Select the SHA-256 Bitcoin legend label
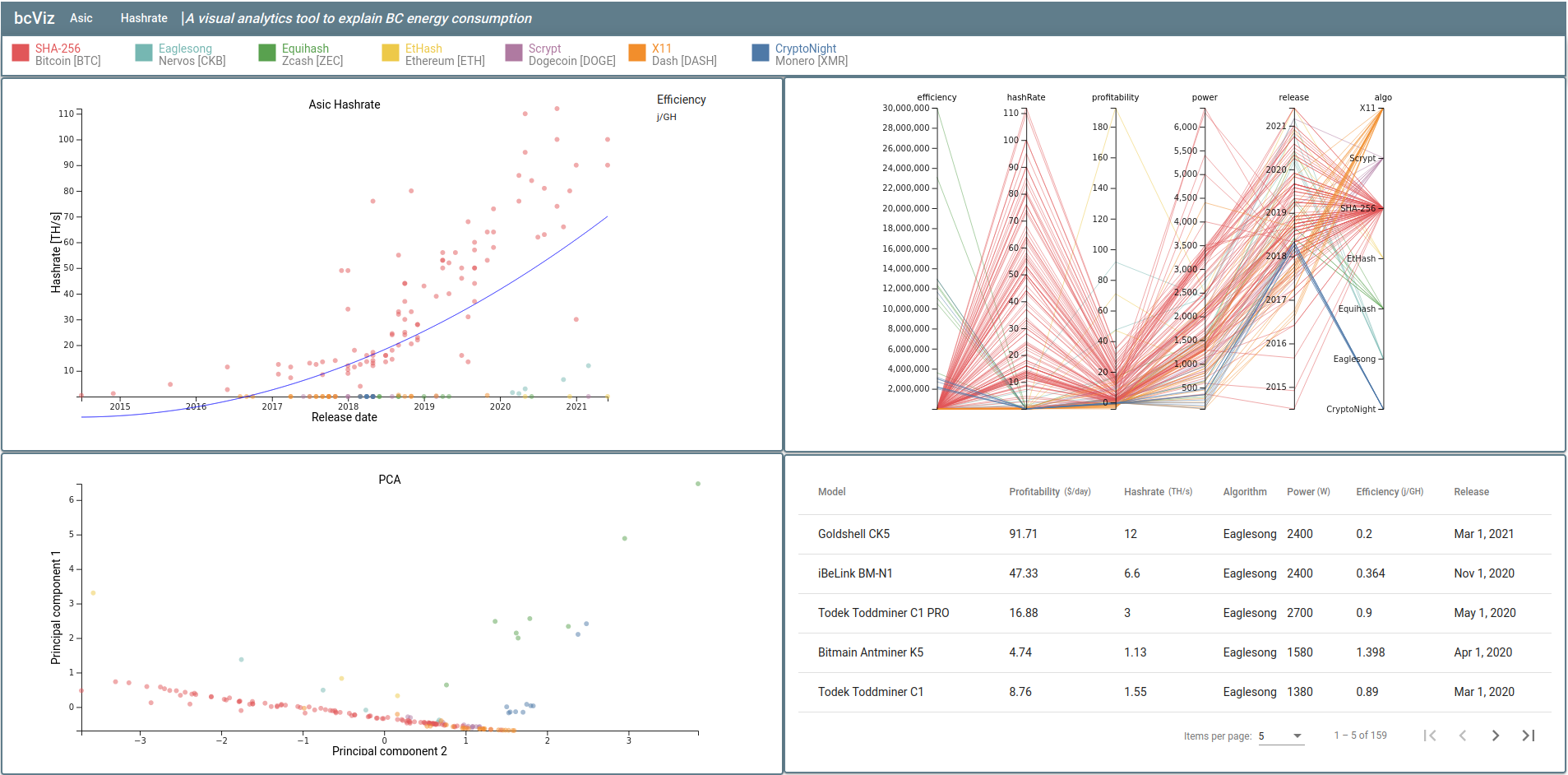The image size is (1568, 775). pos(68,54)
